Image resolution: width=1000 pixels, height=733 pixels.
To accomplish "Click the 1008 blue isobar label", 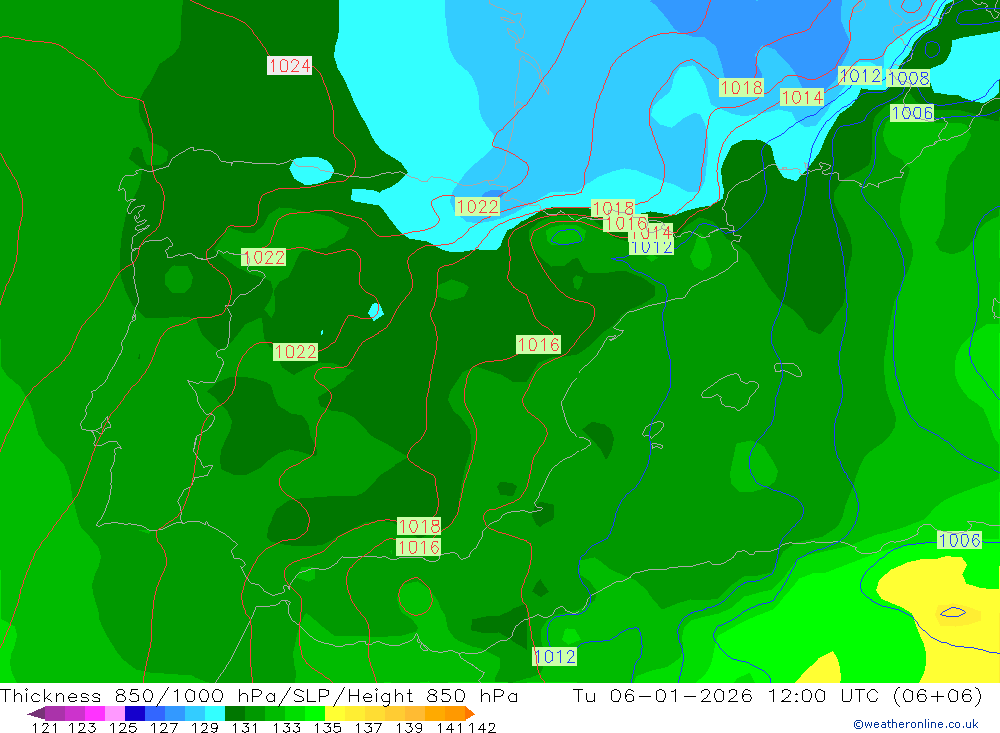I will coord(908,78).
